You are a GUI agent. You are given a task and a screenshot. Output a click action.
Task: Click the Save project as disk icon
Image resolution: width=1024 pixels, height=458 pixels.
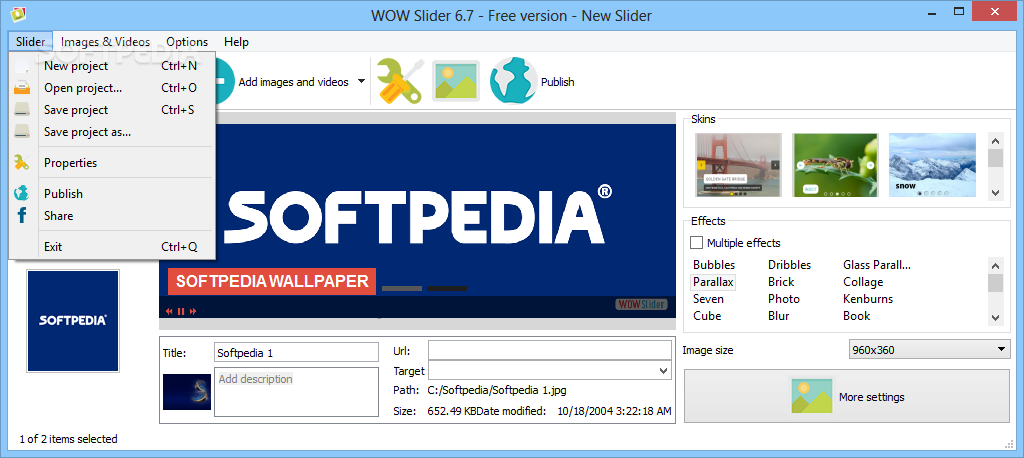(22, 132)
